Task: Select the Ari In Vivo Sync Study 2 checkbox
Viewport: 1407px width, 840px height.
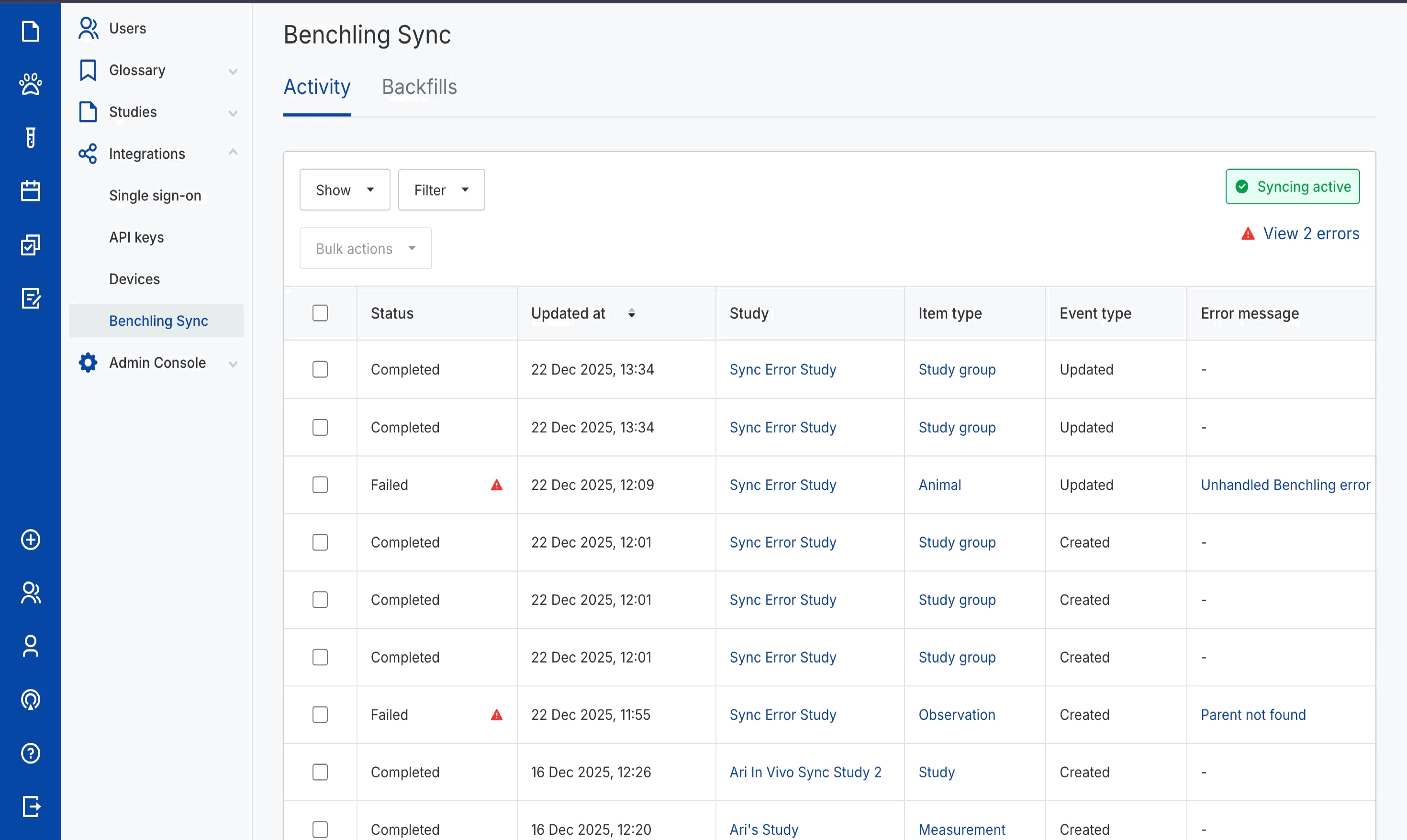Action: coord(320,772)
